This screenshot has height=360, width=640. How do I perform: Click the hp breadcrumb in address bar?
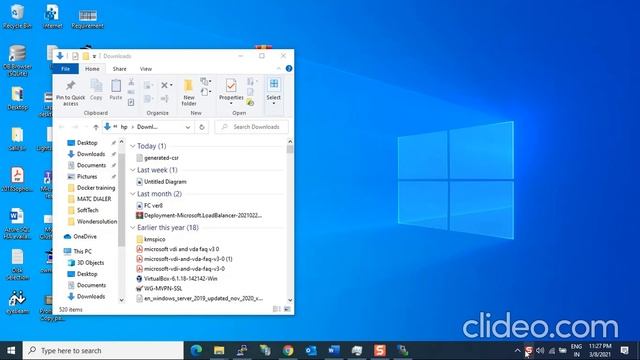(124, 127)
